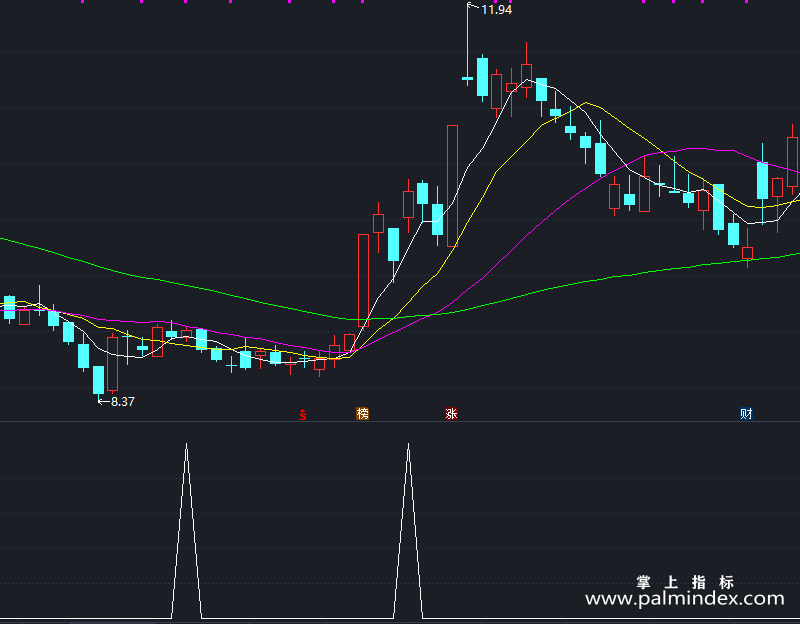This screenshot has width=800, height=624.
Task: Click the red S marker icon
Action: point(303,414)
